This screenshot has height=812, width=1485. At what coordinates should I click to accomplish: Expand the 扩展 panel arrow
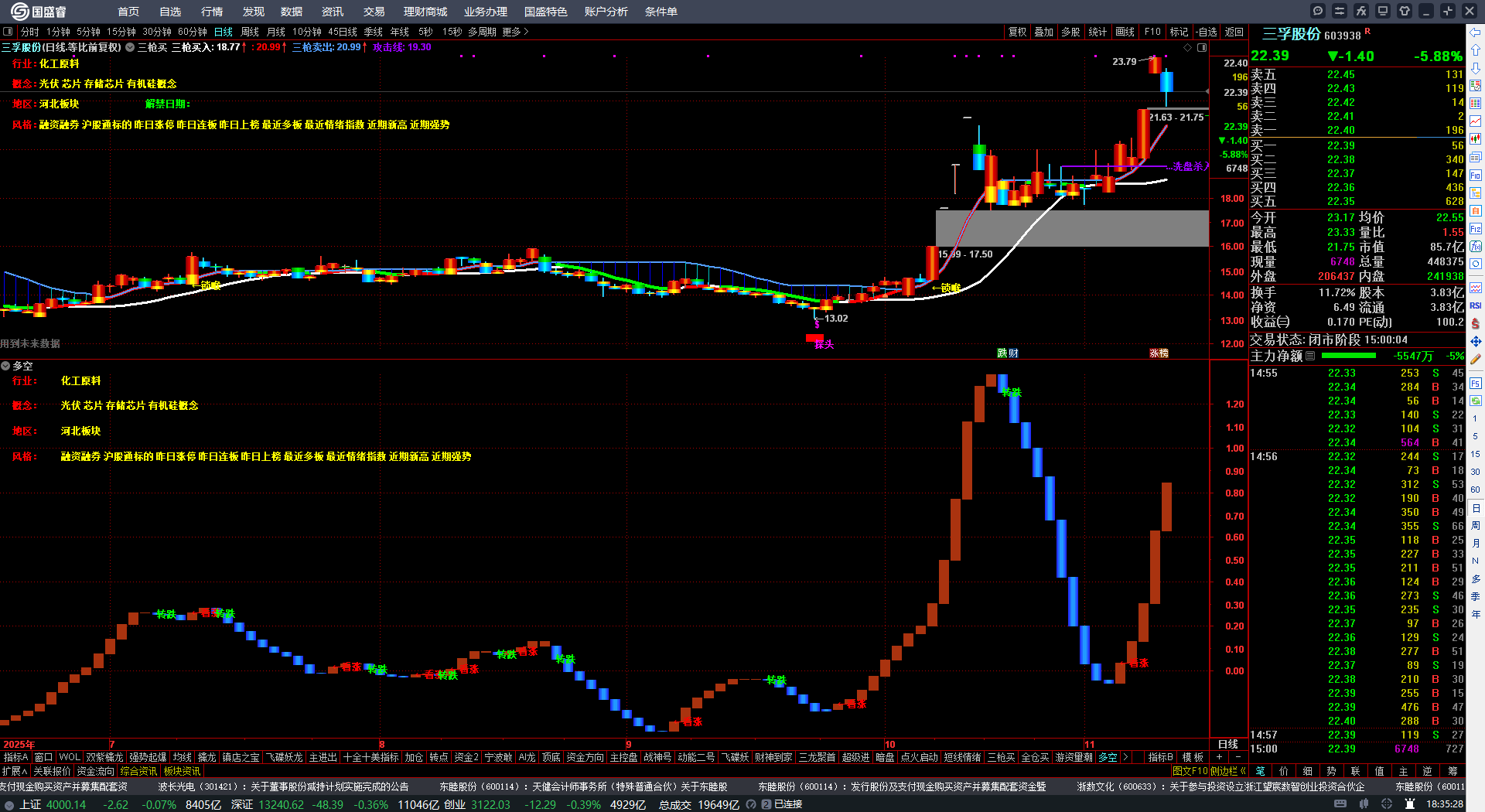click(15, 771)
